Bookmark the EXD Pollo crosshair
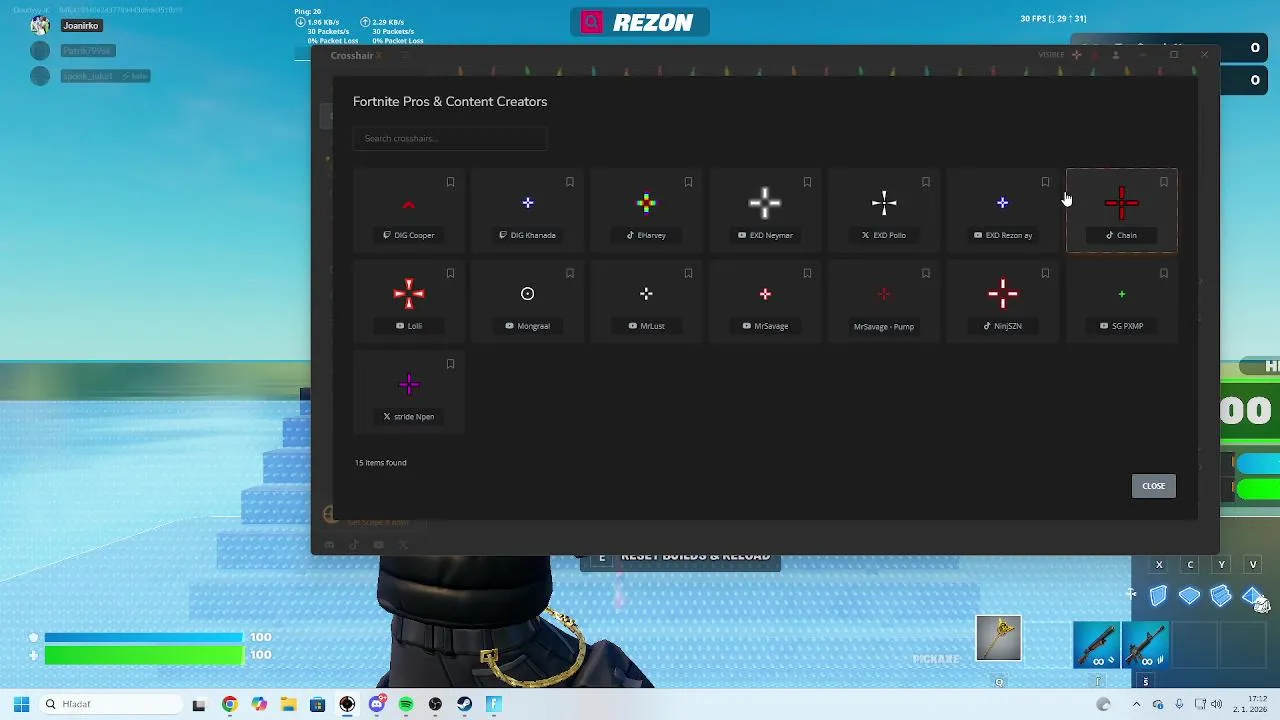This screenshot has width=1280, height=720. pos(926,182)
